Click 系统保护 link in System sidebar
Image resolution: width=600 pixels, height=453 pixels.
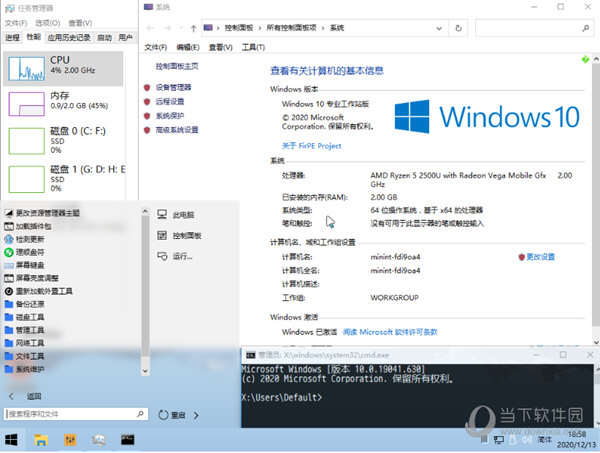170,116
